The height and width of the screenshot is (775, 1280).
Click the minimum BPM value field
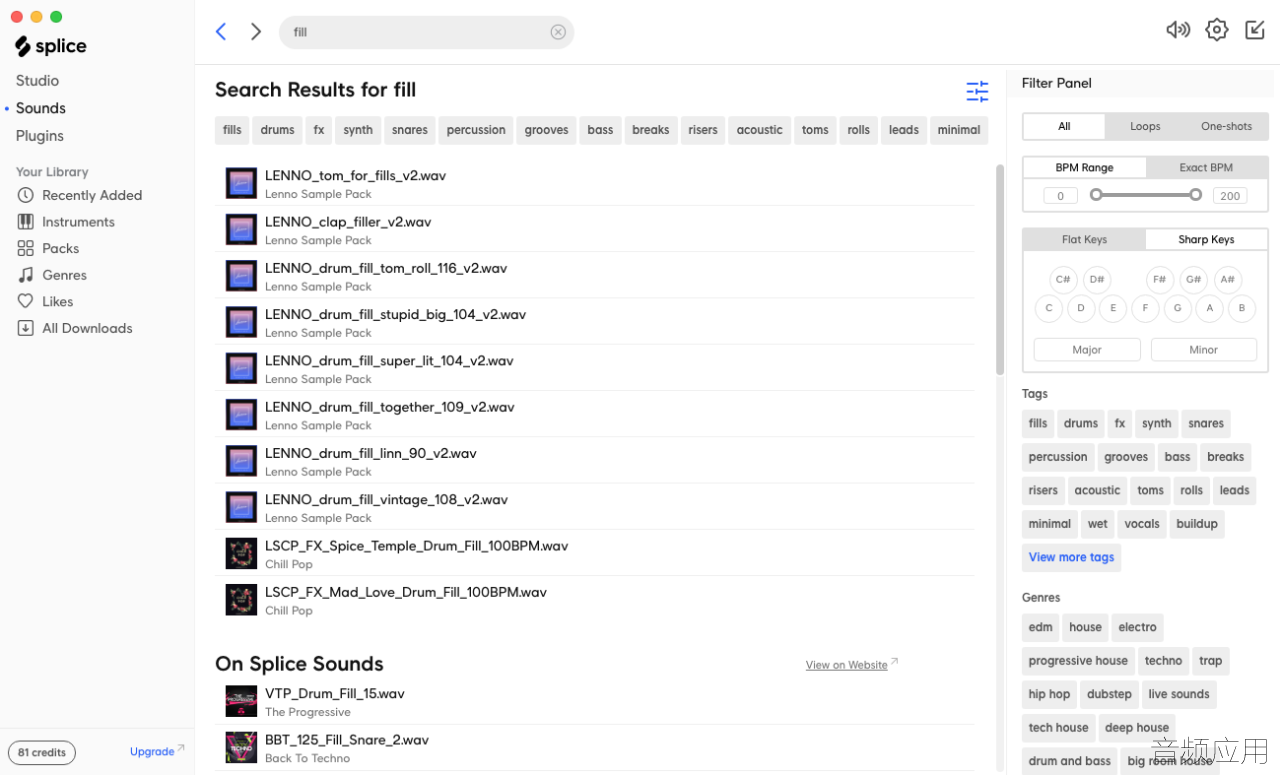(1060, 196)
